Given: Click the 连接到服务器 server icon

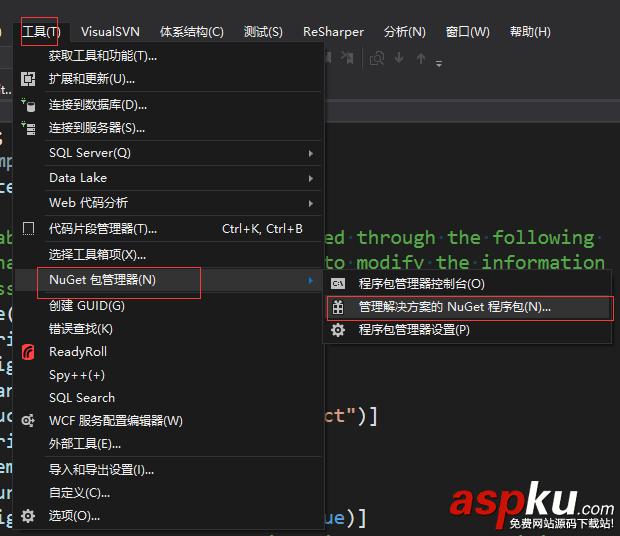Looking at the screenshot, I should coord(28,128).
